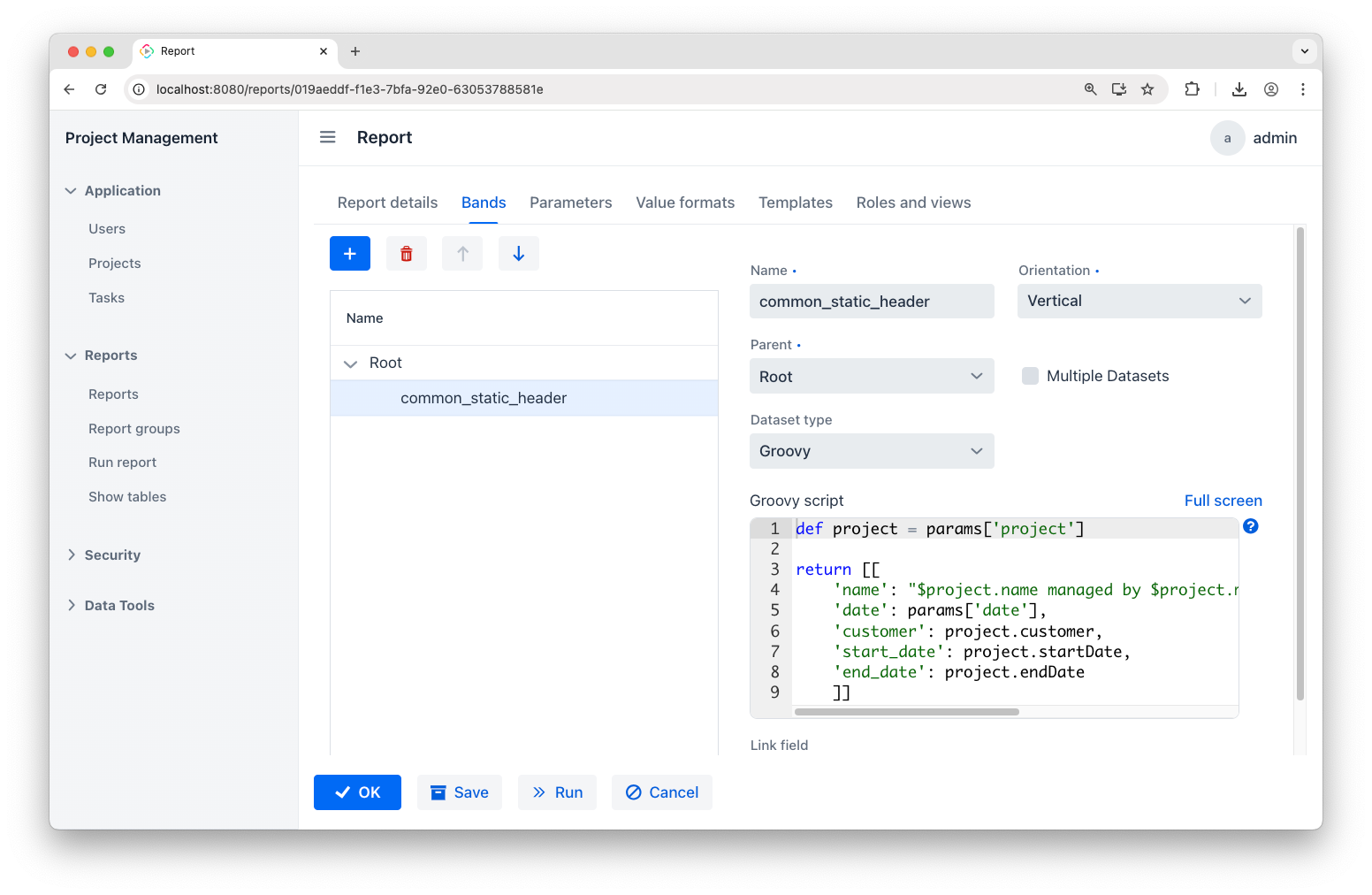Open the Dataset type dropdown showing Groovy
The height and width of the screenshot is (895, 1372).
(x=871, y=451)
